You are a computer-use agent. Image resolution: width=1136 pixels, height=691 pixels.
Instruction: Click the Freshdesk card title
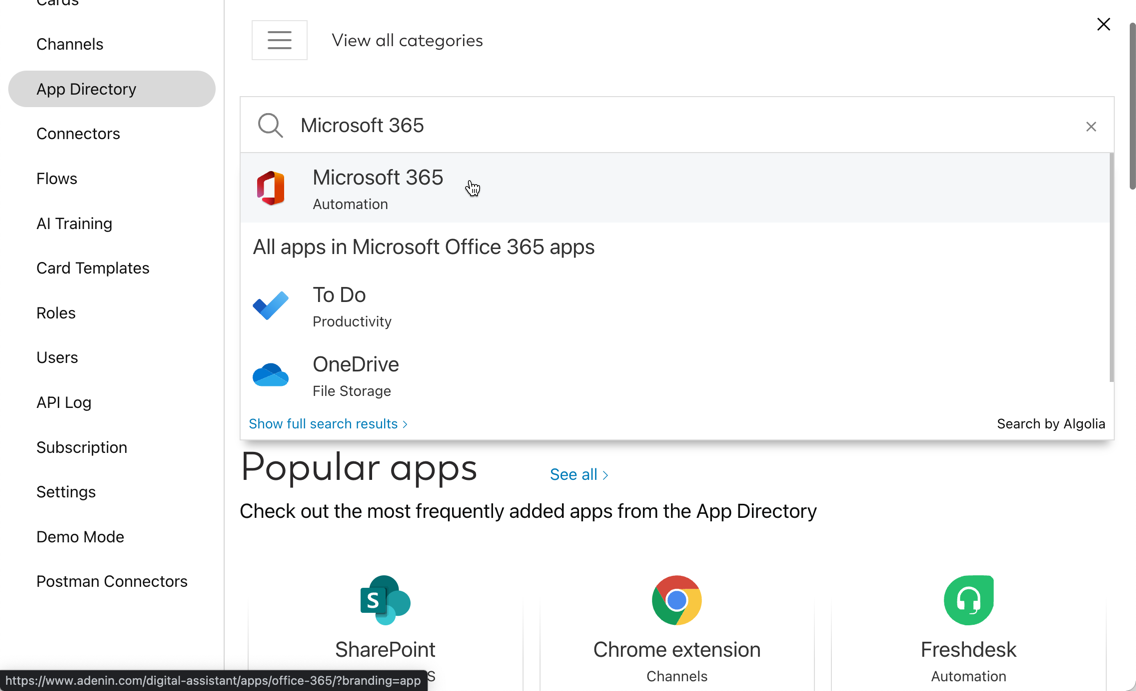pyautogui.click(x=969, y=650)
